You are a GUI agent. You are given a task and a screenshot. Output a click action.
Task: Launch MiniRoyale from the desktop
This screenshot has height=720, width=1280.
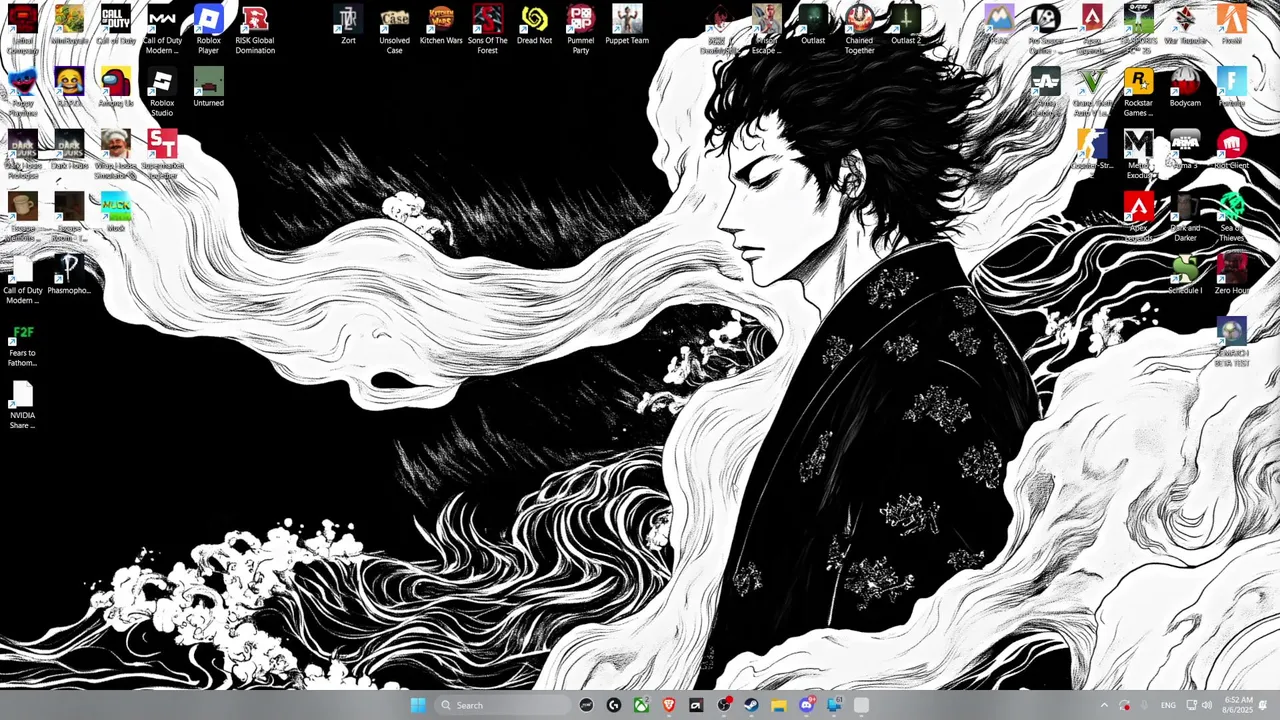coord(69,25)
